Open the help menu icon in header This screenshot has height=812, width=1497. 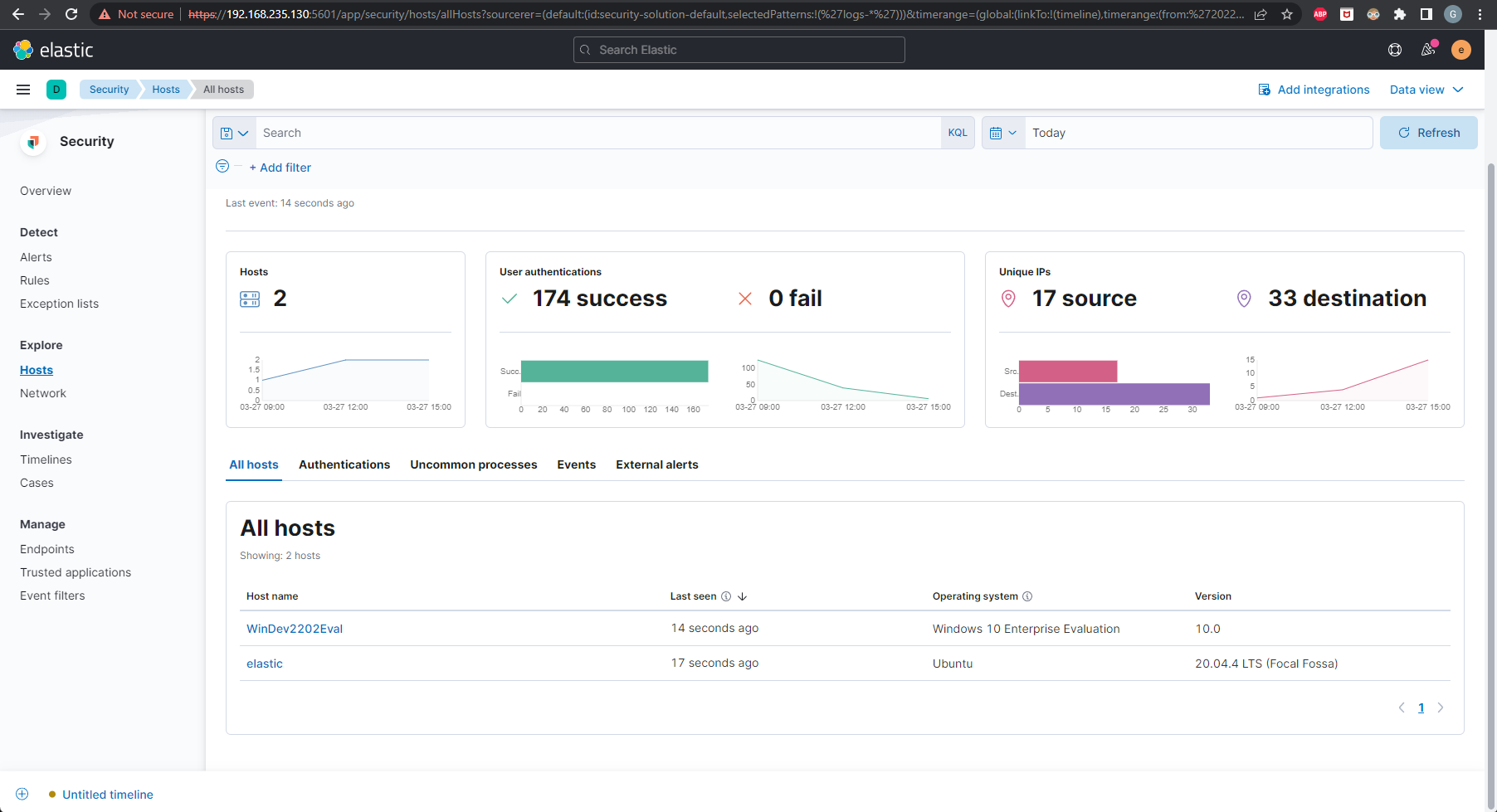click(x=1395, y=50)
